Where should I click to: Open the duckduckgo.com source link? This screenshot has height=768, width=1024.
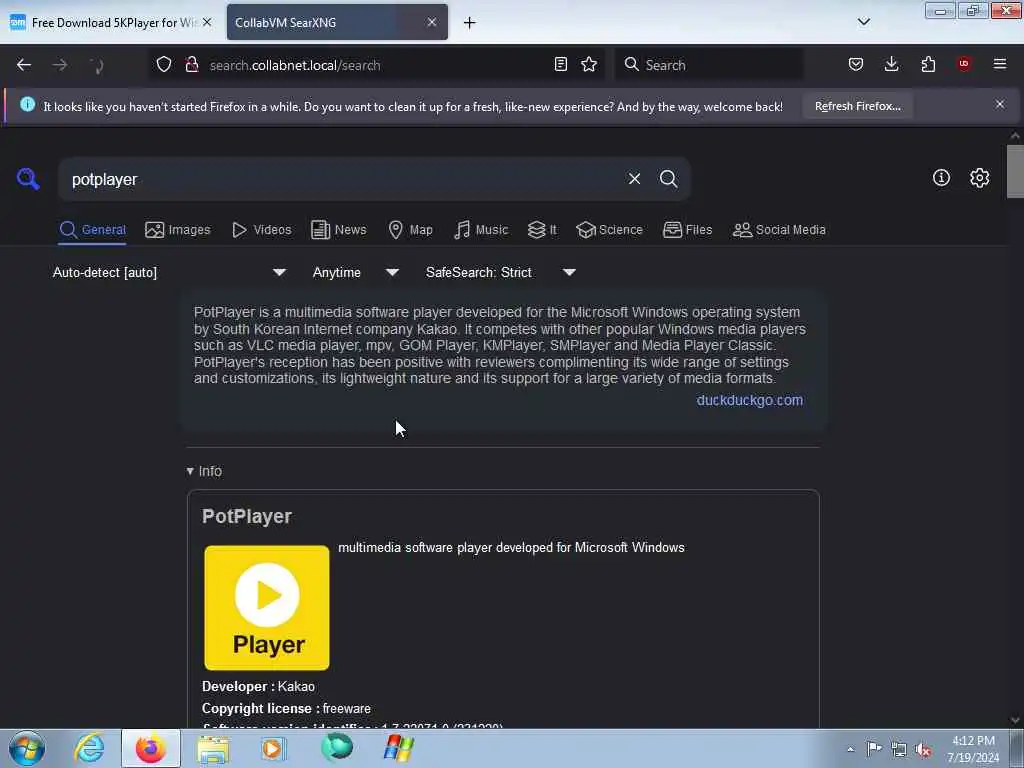pos(749,400)
